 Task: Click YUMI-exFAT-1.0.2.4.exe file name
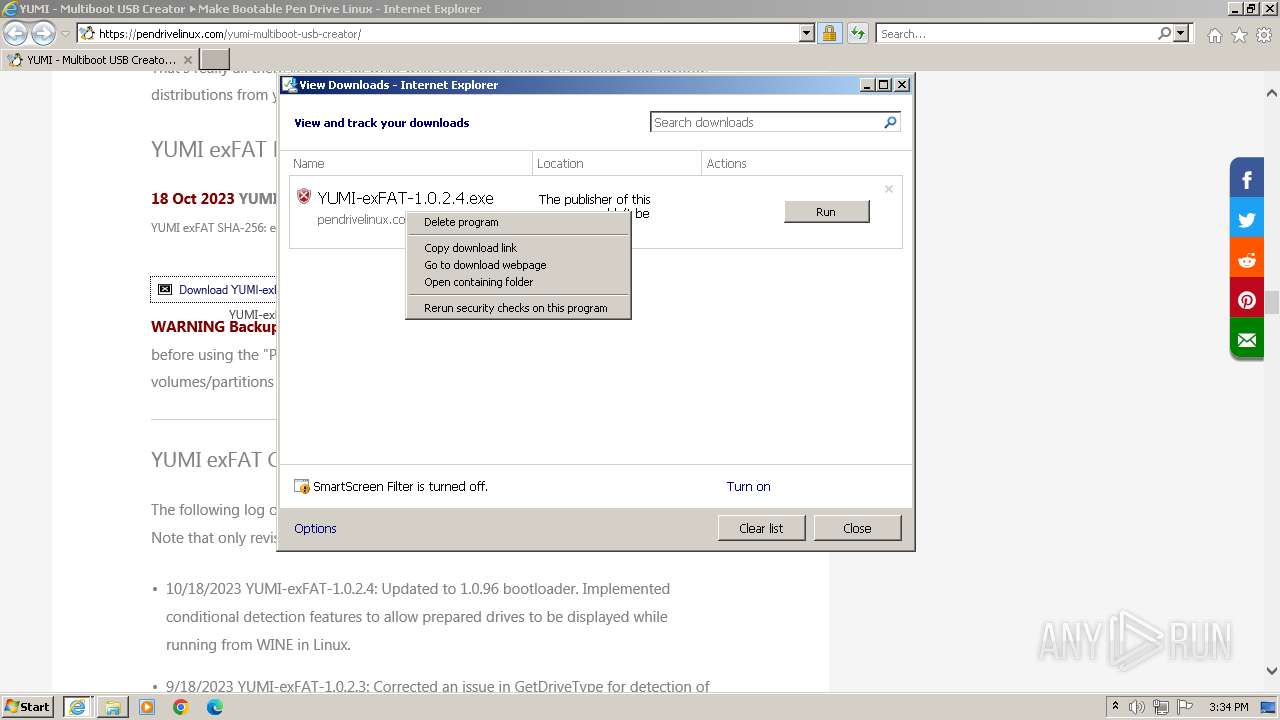point(405,198)
